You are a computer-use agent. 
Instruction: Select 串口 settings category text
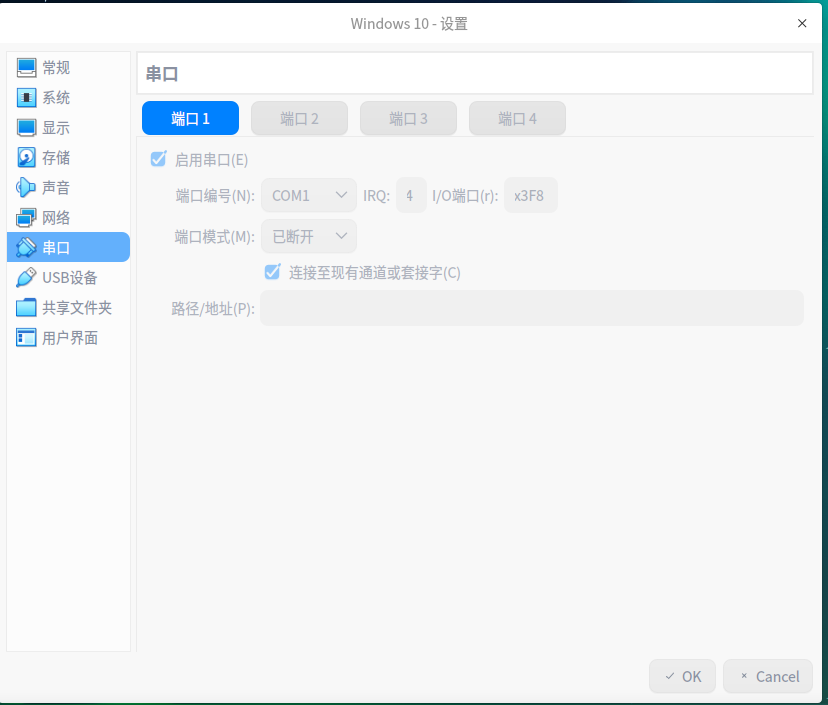[x=56, y=248]
